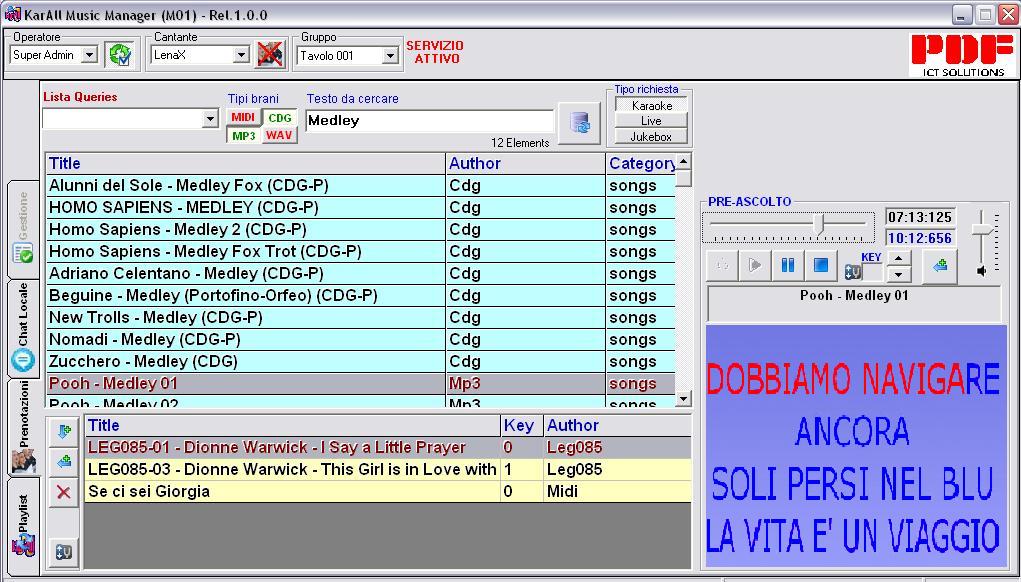Sort song list by Category column header
The width and height of the screenshot is (1021, 582).
[x=641, y=163]
